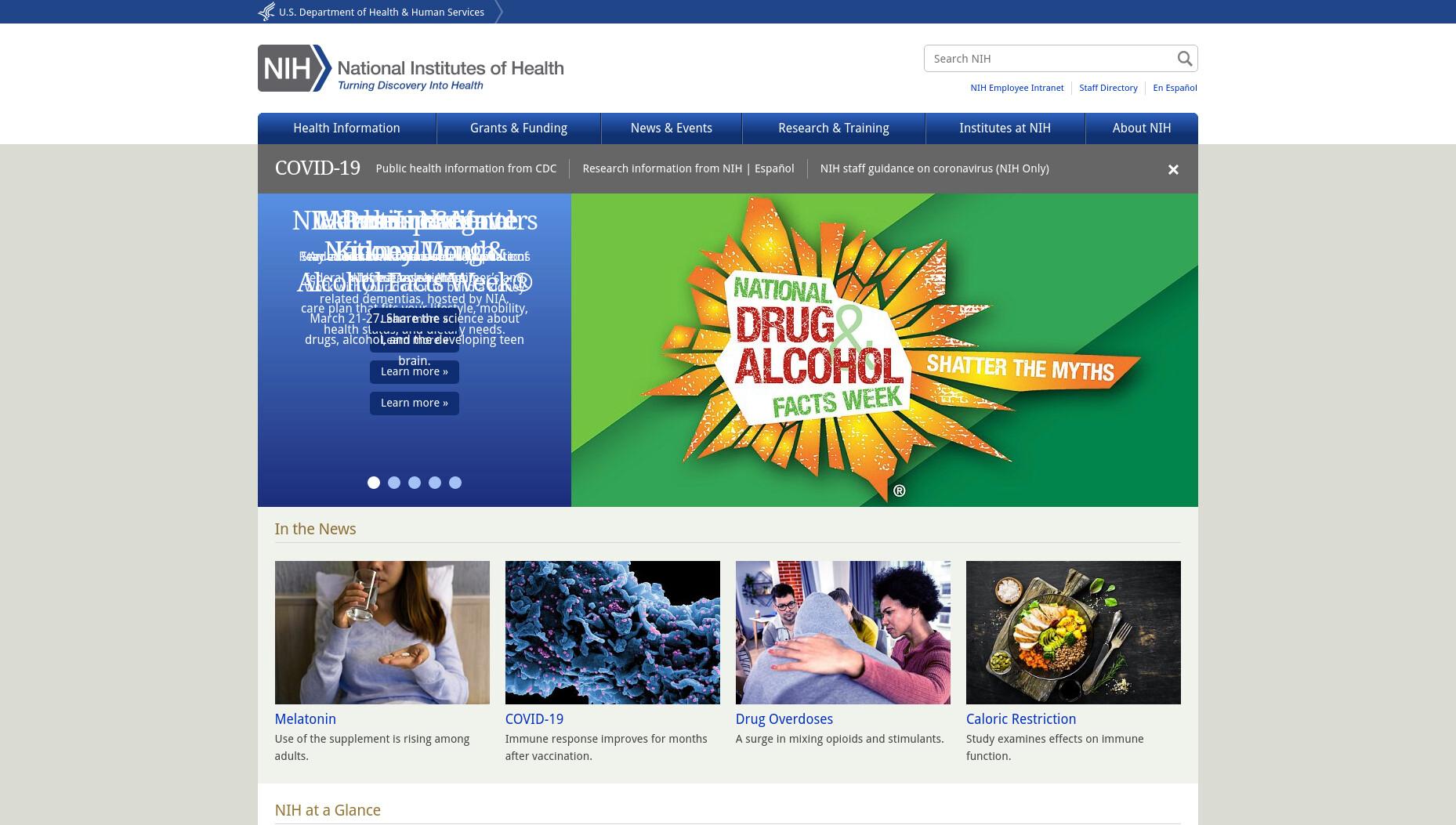The height and width of the screenshot is (825, 1456).
Task: Open the Español COVID-19 research link
Action: 774,168
